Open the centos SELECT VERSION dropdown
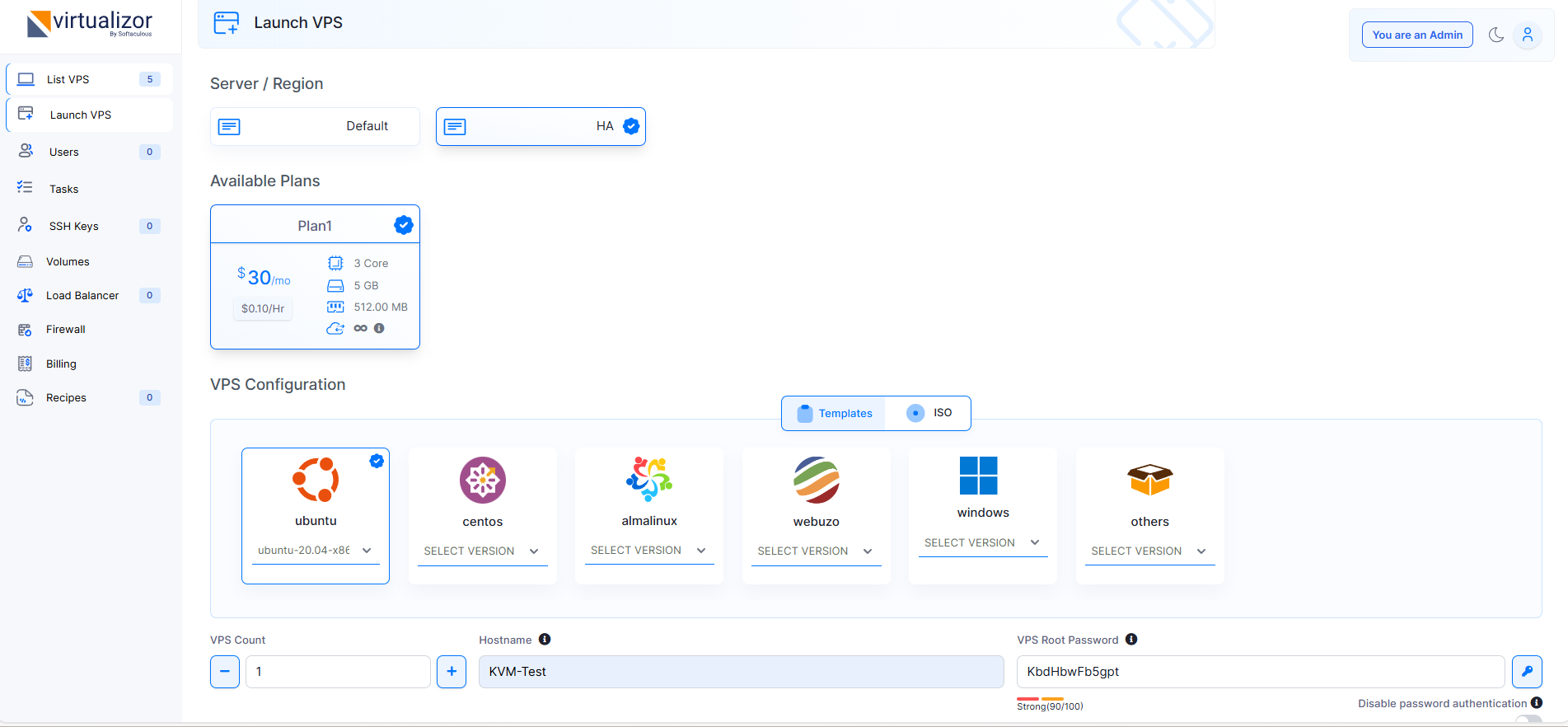The image size is (1568, 727). tap(483, 551)
